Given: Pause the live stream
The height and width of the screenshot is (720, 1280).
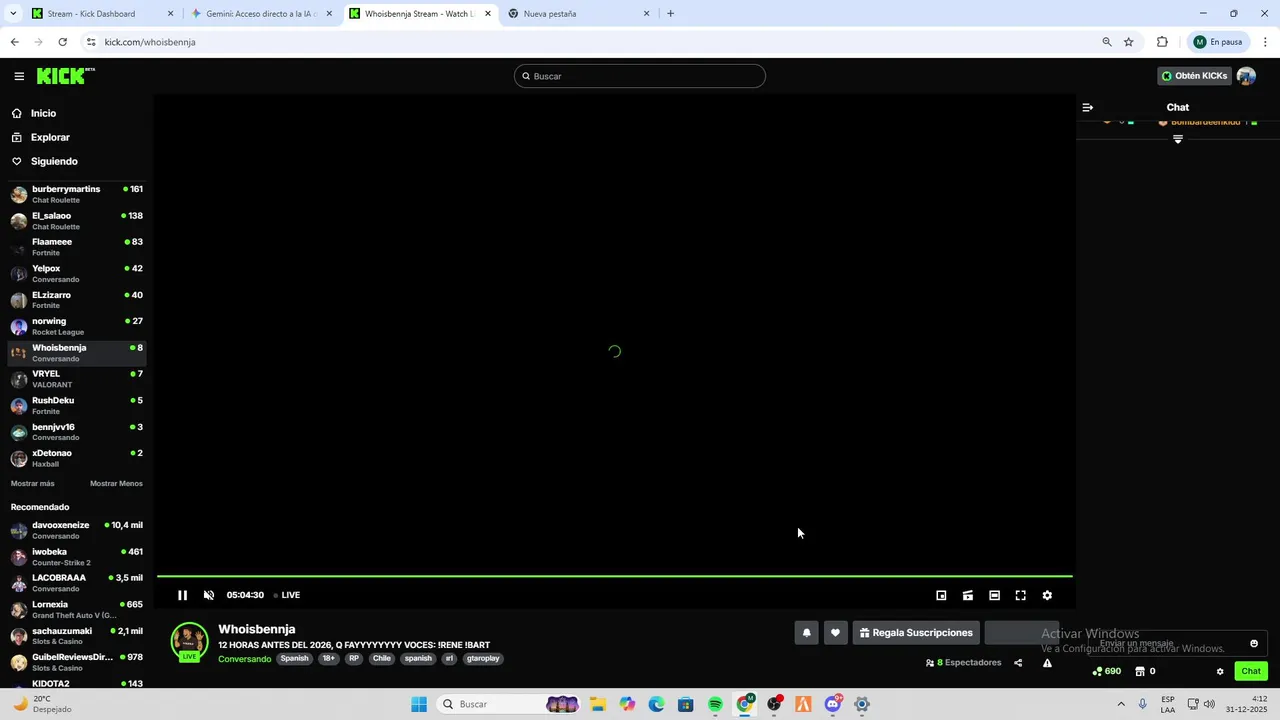Looking at the screenshot, I should (x=182, y=595).
